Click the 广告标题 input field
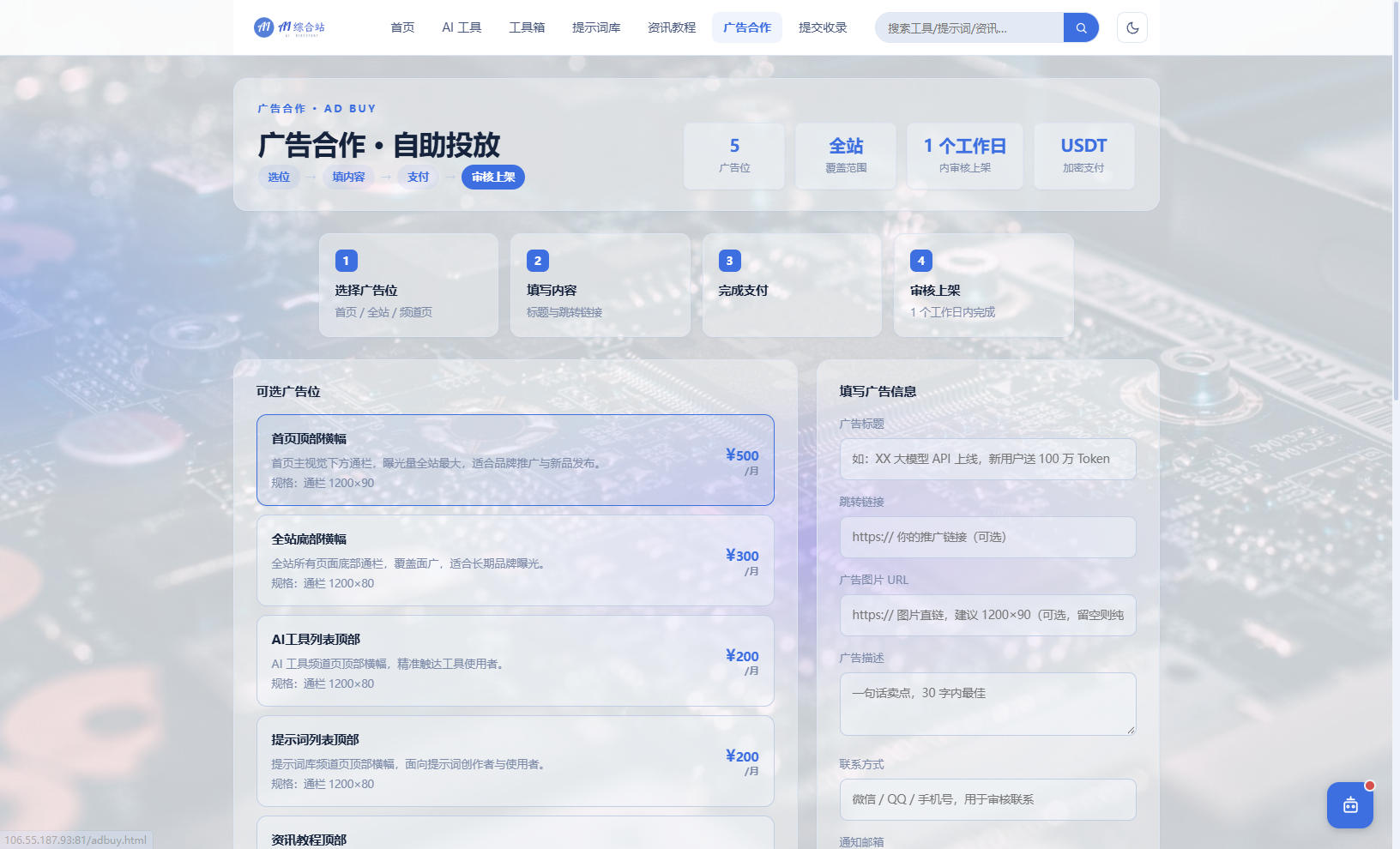Screen dimensions: 1400x849 coord(988,459)
